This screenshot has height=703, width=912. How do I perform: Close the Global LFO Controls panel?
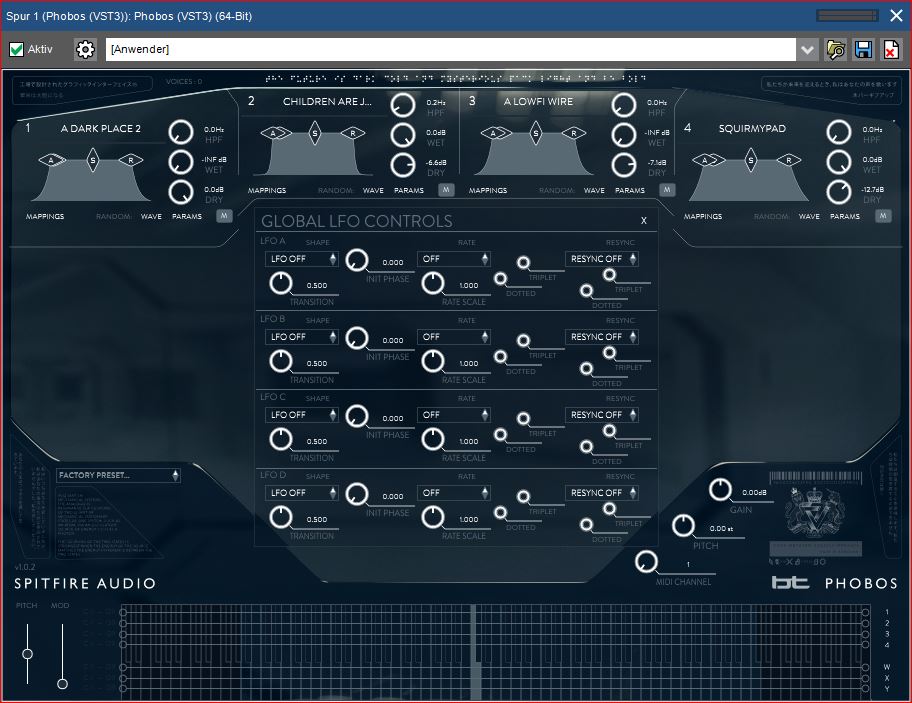coord(644,220)
